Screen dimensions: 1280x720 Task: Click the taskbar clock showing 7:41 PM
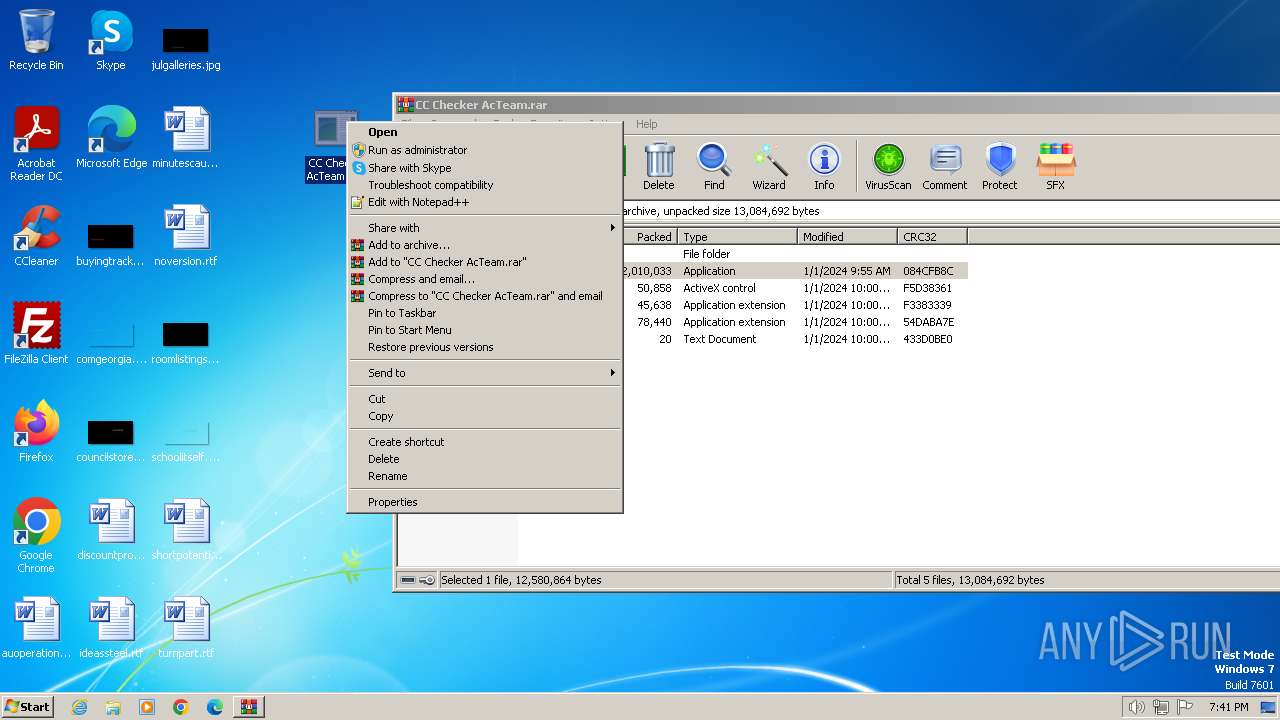click(1228, 707)
